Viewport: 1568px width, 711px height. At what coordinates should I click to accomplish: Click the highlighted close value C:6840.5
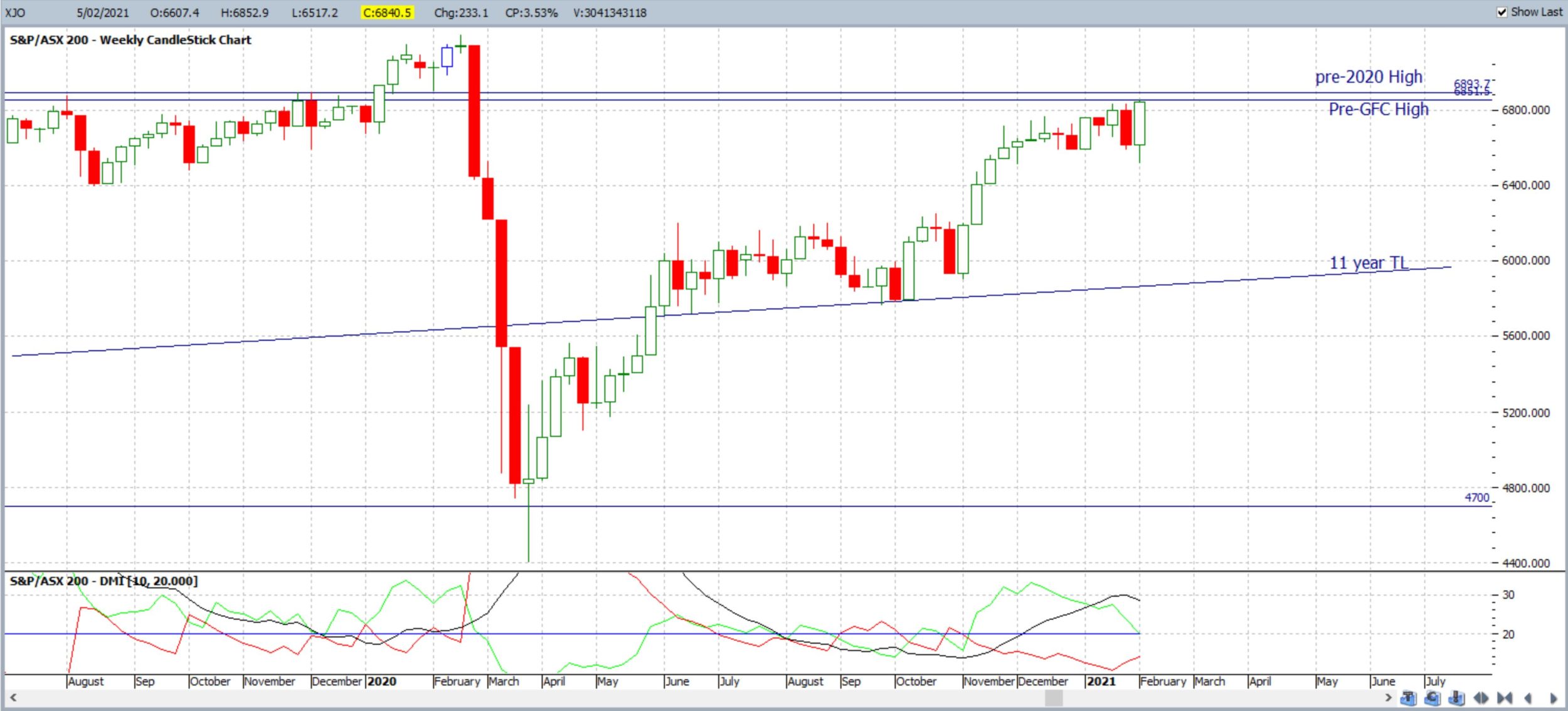point(388,13)
